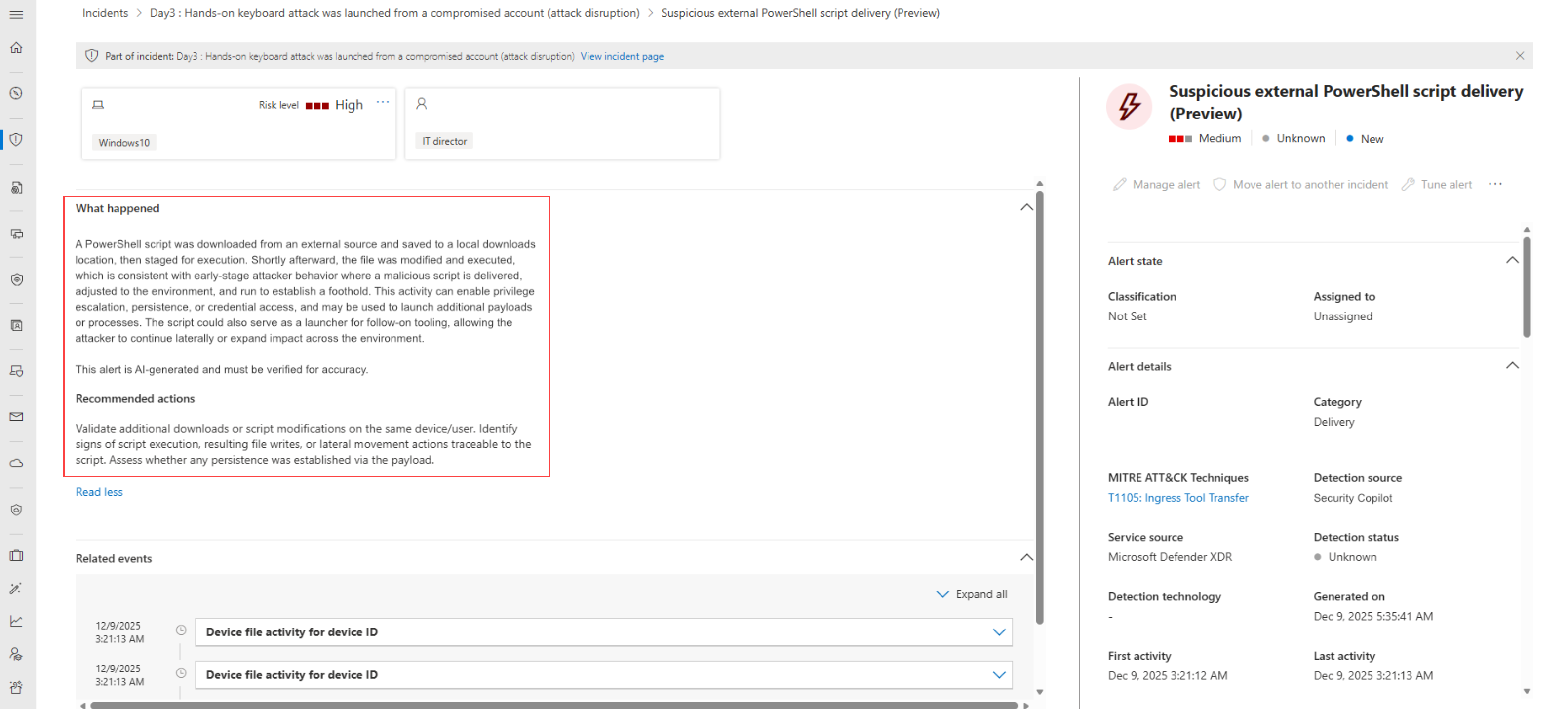The width and height of the screenshot is (1568, 709).
Task: Go to Incidents breadcrumb
Action: pyautogui.click(x=105, y=13)
